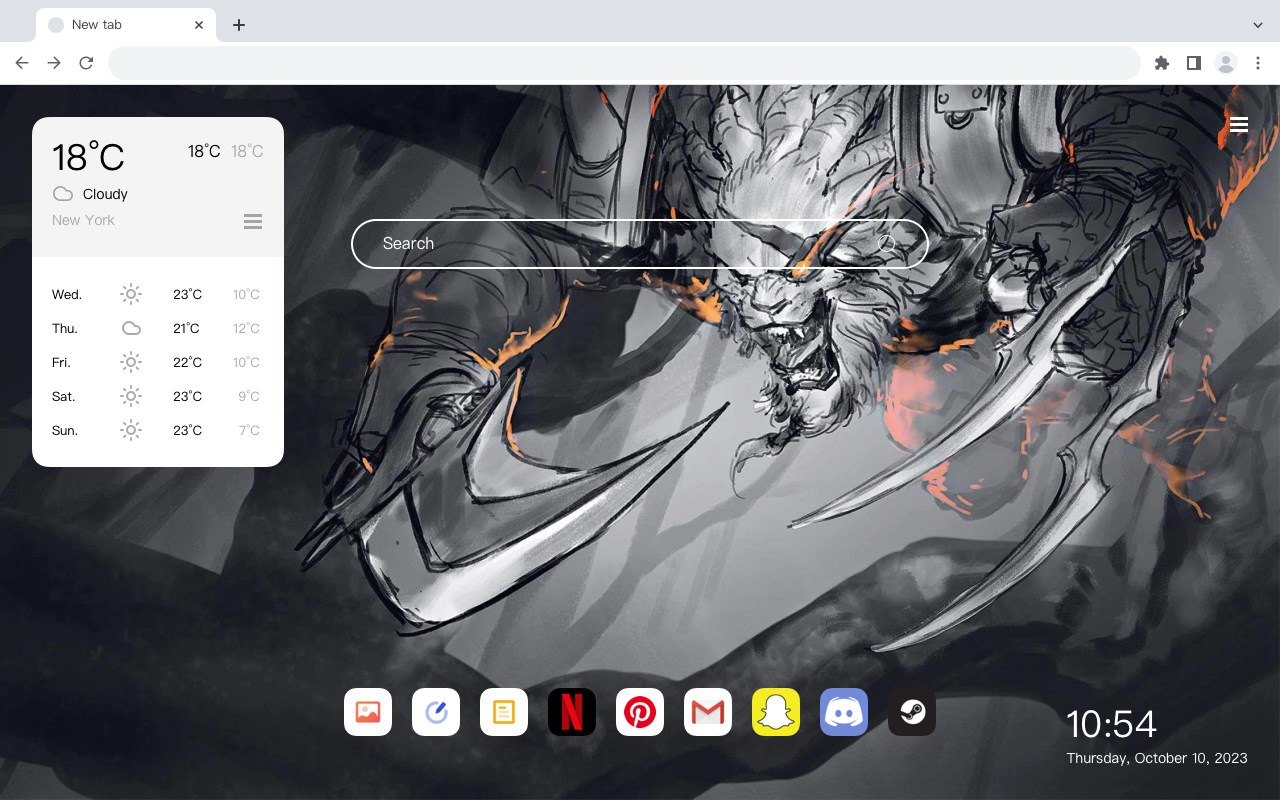This screenshot has height=800, width=1280.
Task: Click the Cloudy condition text
Action: (x=105, y=194)
